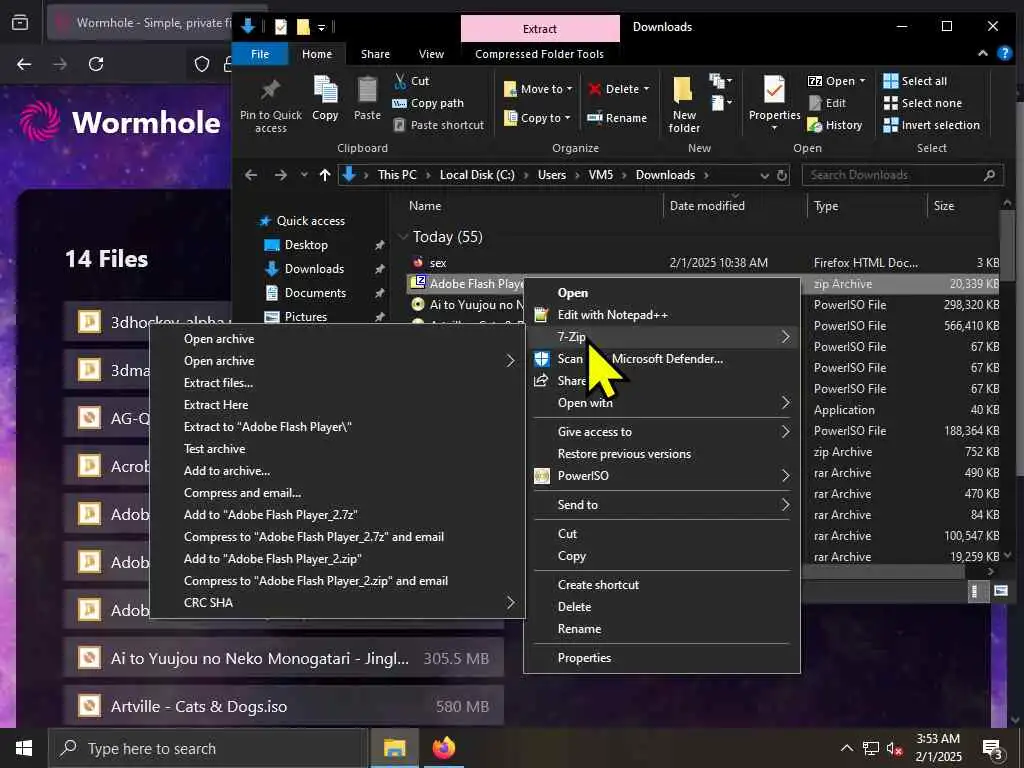Click Edit in ribbon Open group
The width and height of the screenshot is (1024, 768).
(x=827, y=103)
